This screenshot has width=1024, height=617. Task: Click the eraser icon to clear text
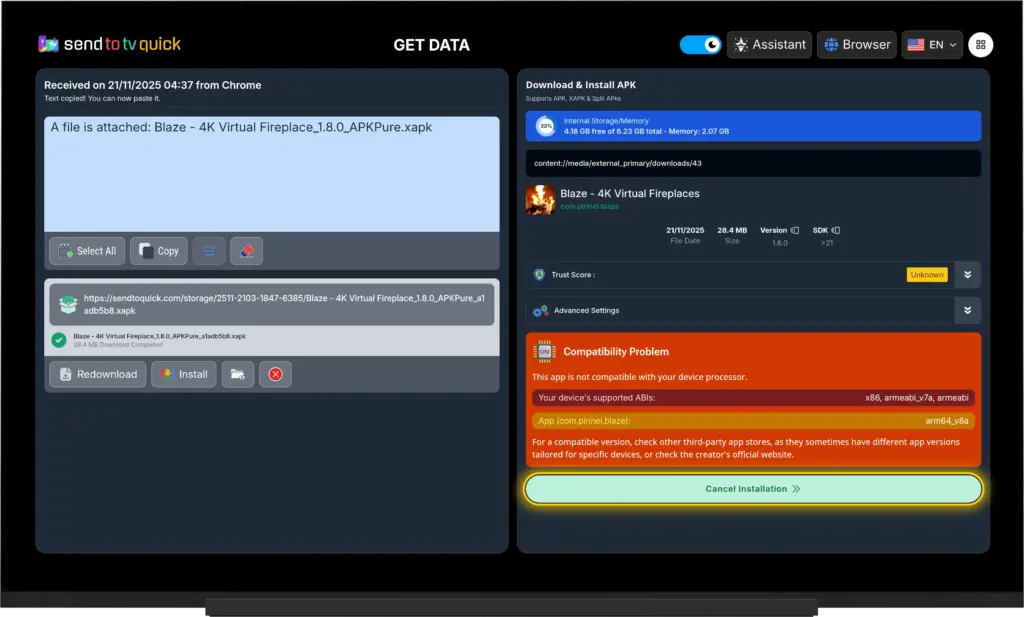[246, 251]
